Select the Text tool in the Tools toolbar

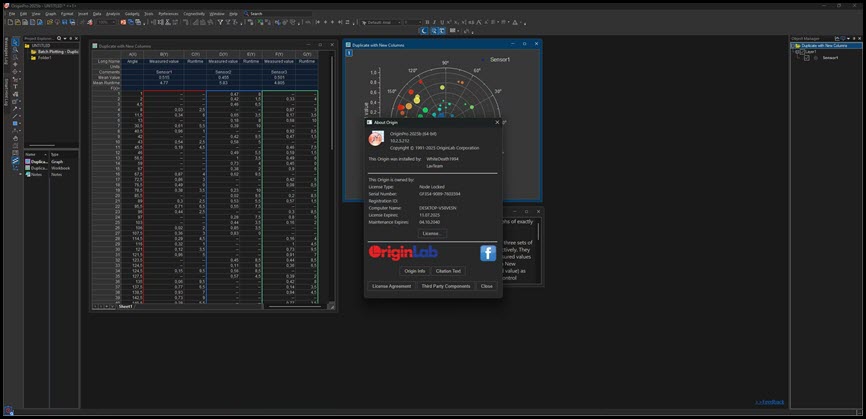pos(15,87)
